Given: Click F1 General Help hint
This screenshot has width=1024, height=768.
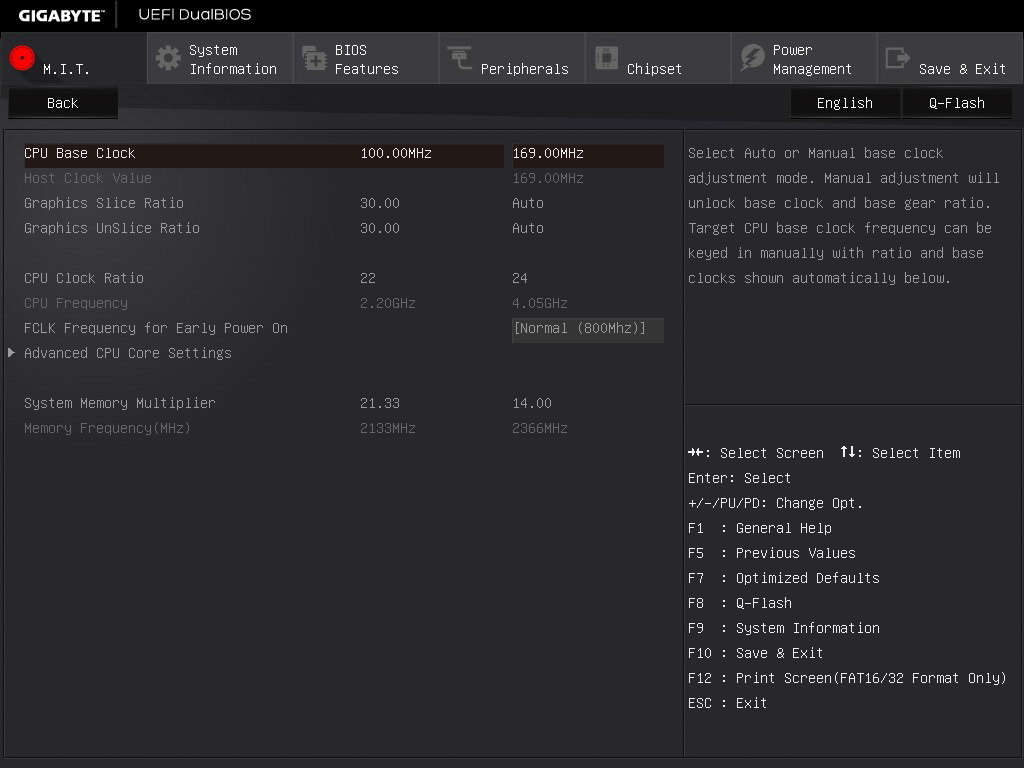Looking at the screenshot, I should (x=760, y=528).
